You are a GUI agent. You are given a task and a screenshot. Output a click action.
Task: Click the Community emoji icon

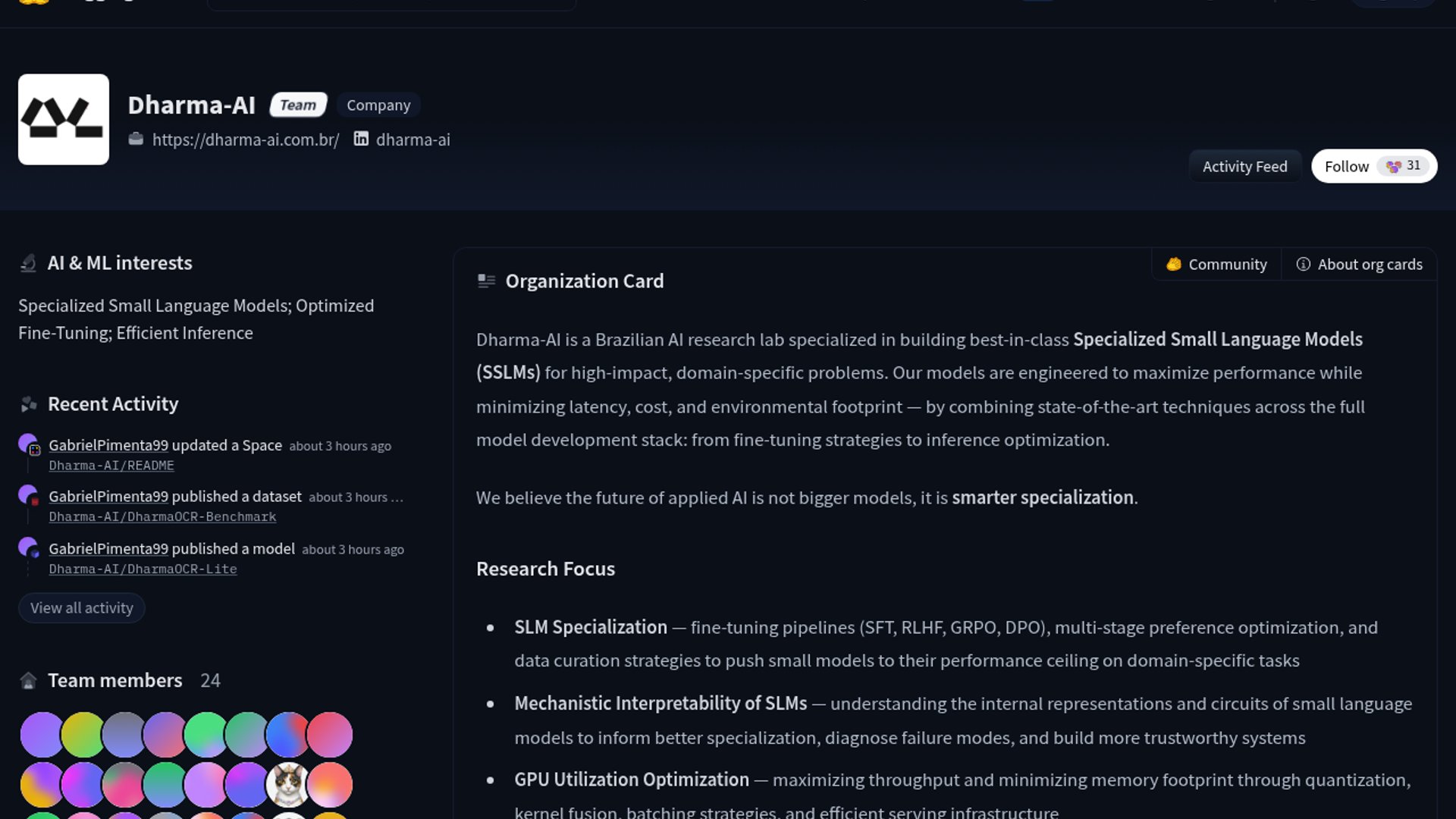(x=1174, y=264)
